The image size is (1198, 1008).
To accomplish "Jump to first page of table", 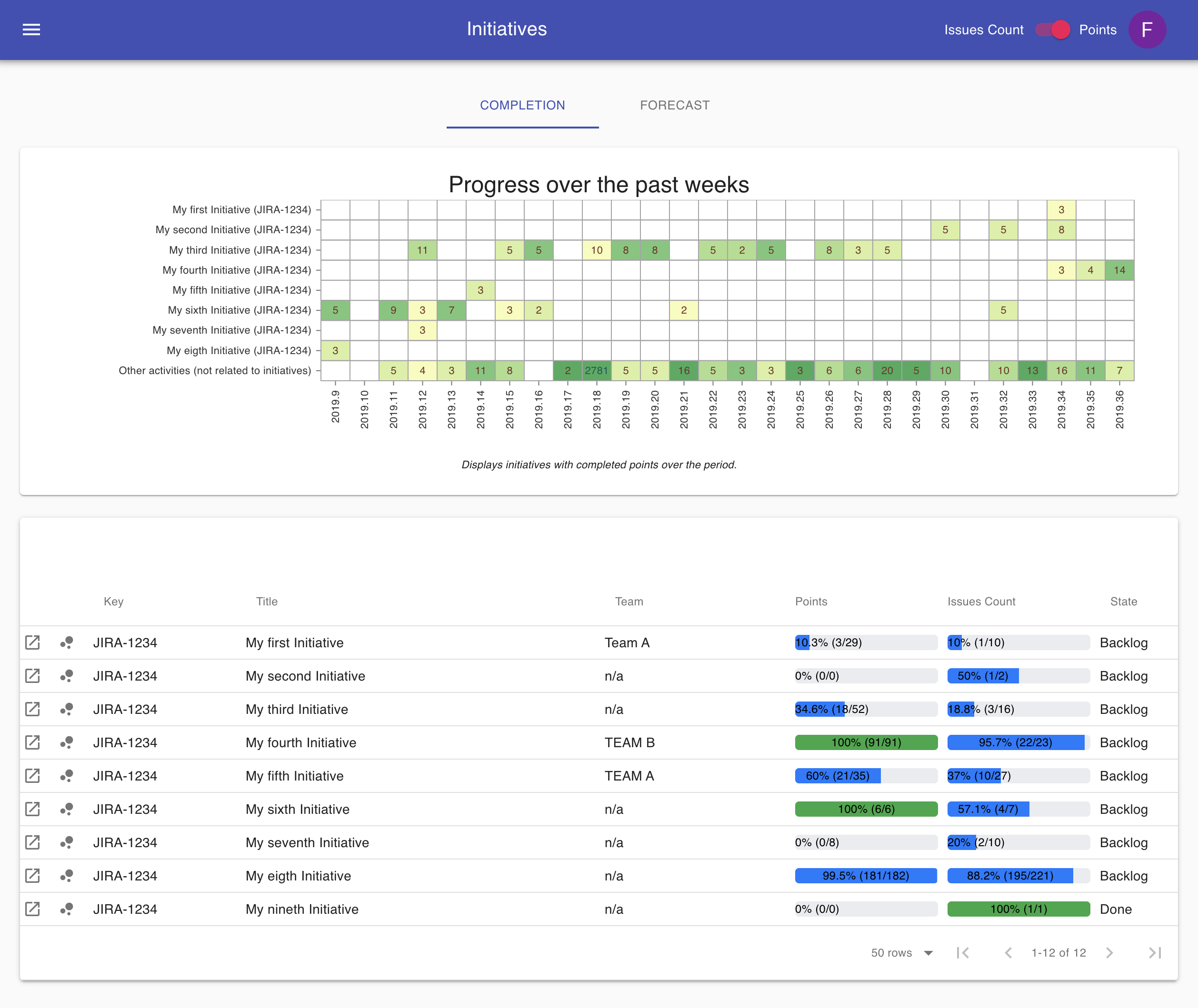I will tap(963, 953).
